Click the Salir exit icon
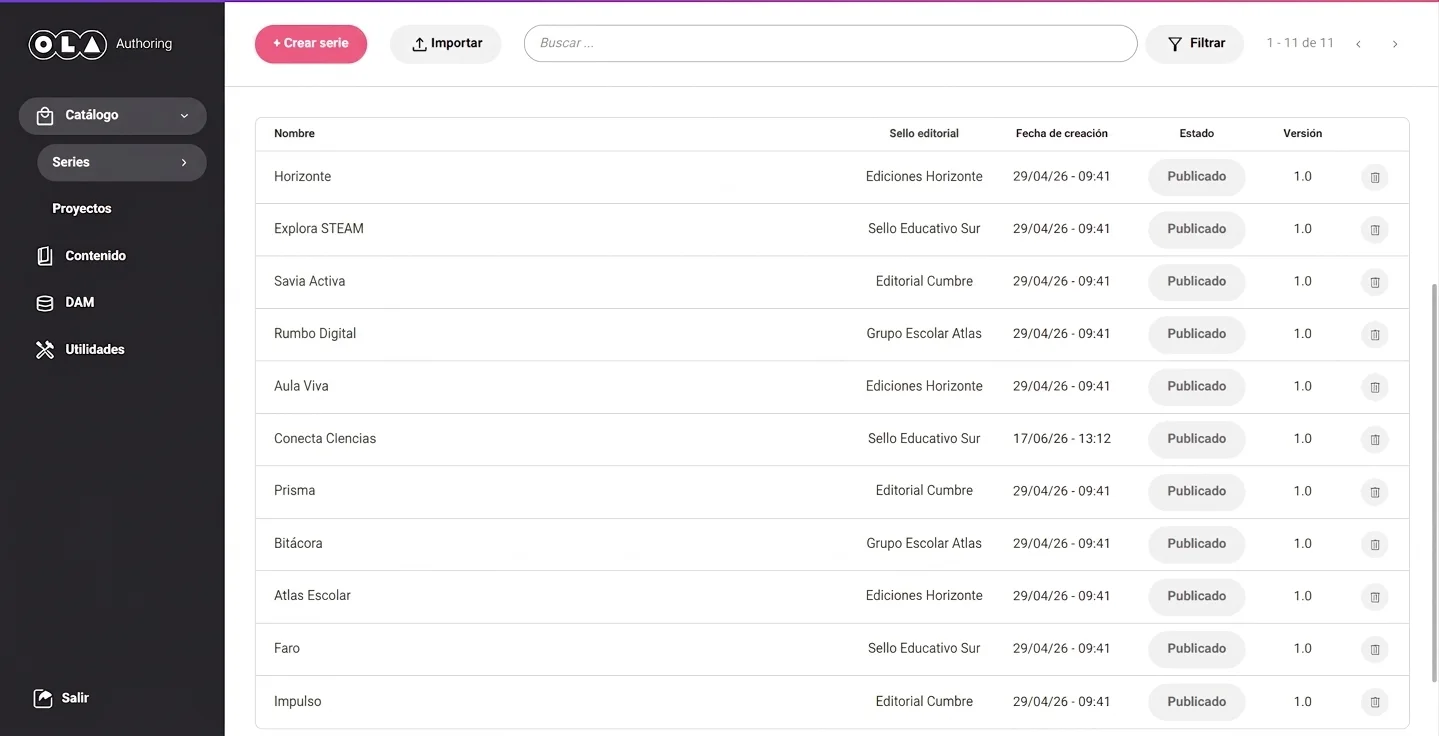Image resolution: width=1439 pixels, height=736 pixels. (43, 698)
